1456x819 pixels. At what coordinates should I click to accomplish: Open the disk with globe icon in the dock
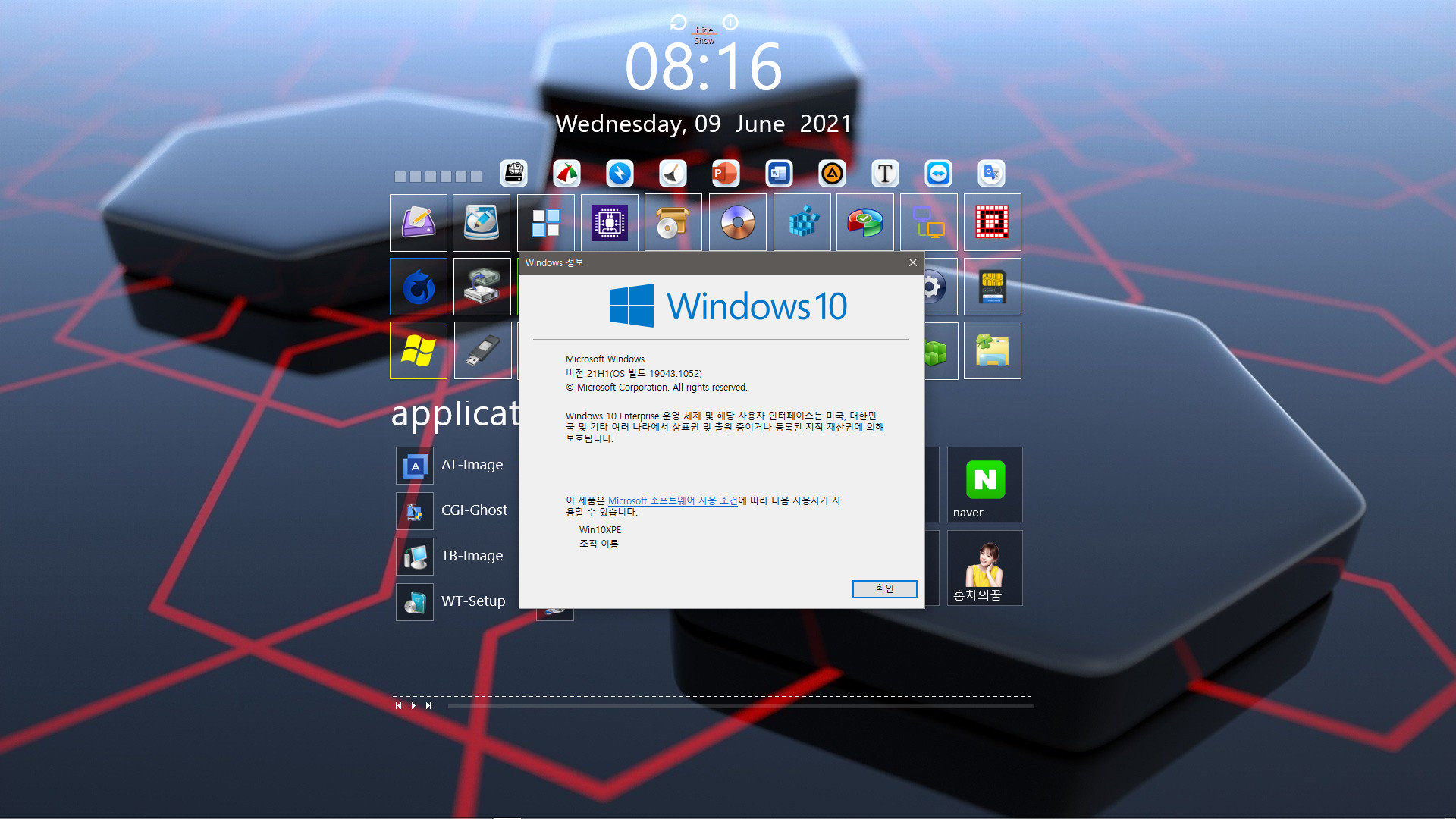coord(514,174)
